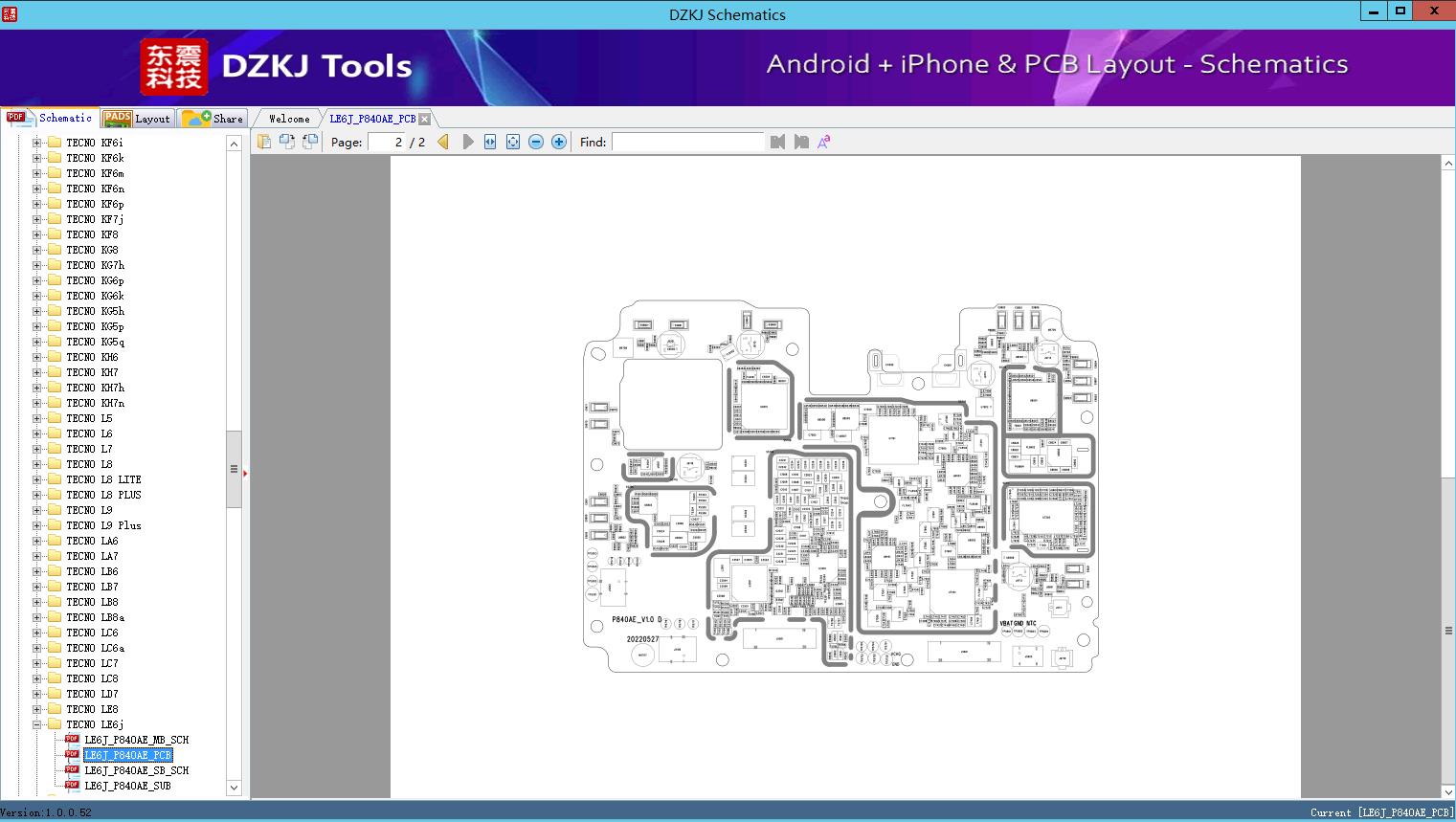Screen dimensions: 1456x822
Task: Switch to the Welcome tab
Action: click(x=289, y=119)
